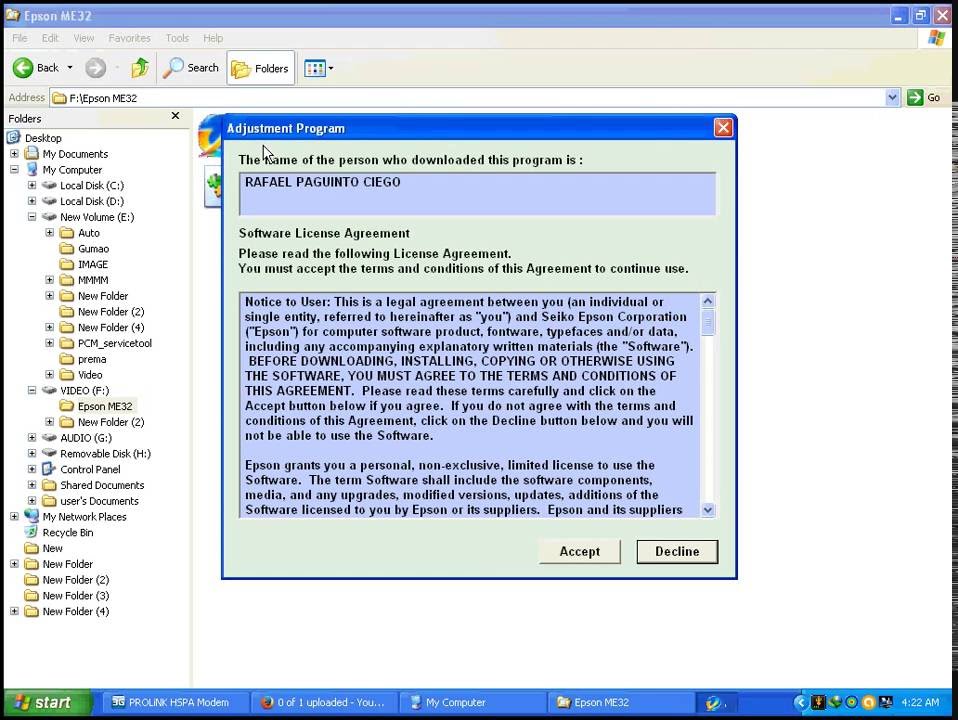This screenshot has width=958, height=720.
Task: Select Removable Disk (H:) drive icon
Action: [x=49, y=453]
